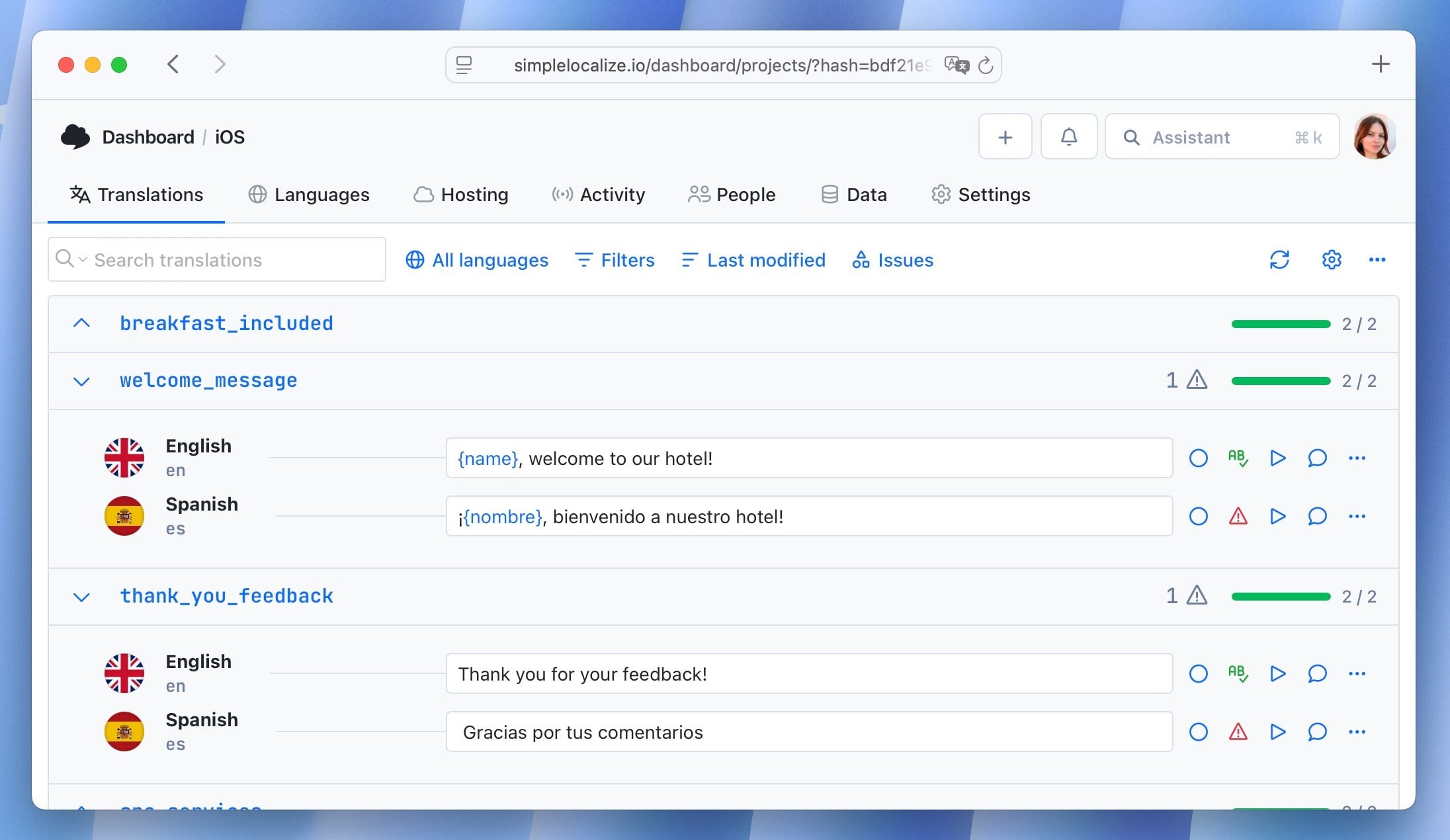Screen dimensions: 1450x840
Task: Open the Filters option
Action: [x=615, y=260]
